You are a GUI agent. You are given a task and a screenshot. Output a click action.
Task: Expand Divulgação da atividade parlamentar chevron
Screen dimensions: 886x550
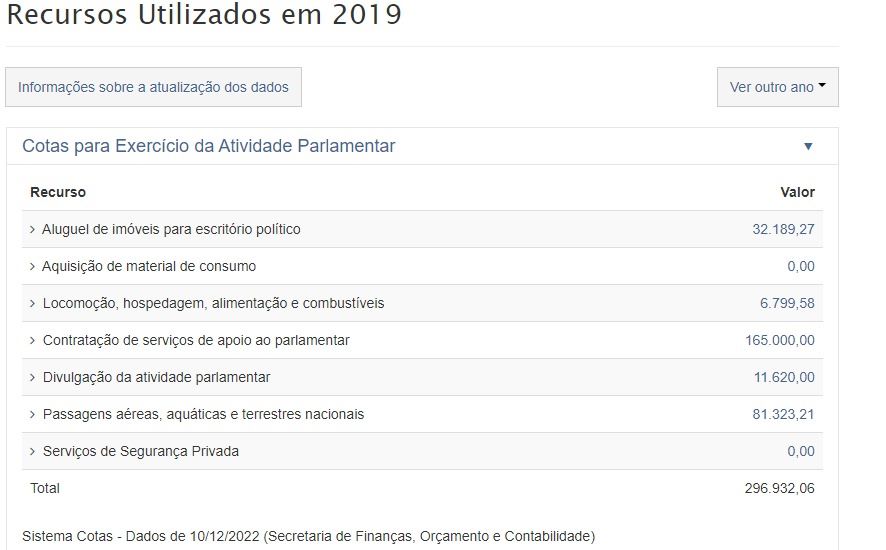(32, 378)
